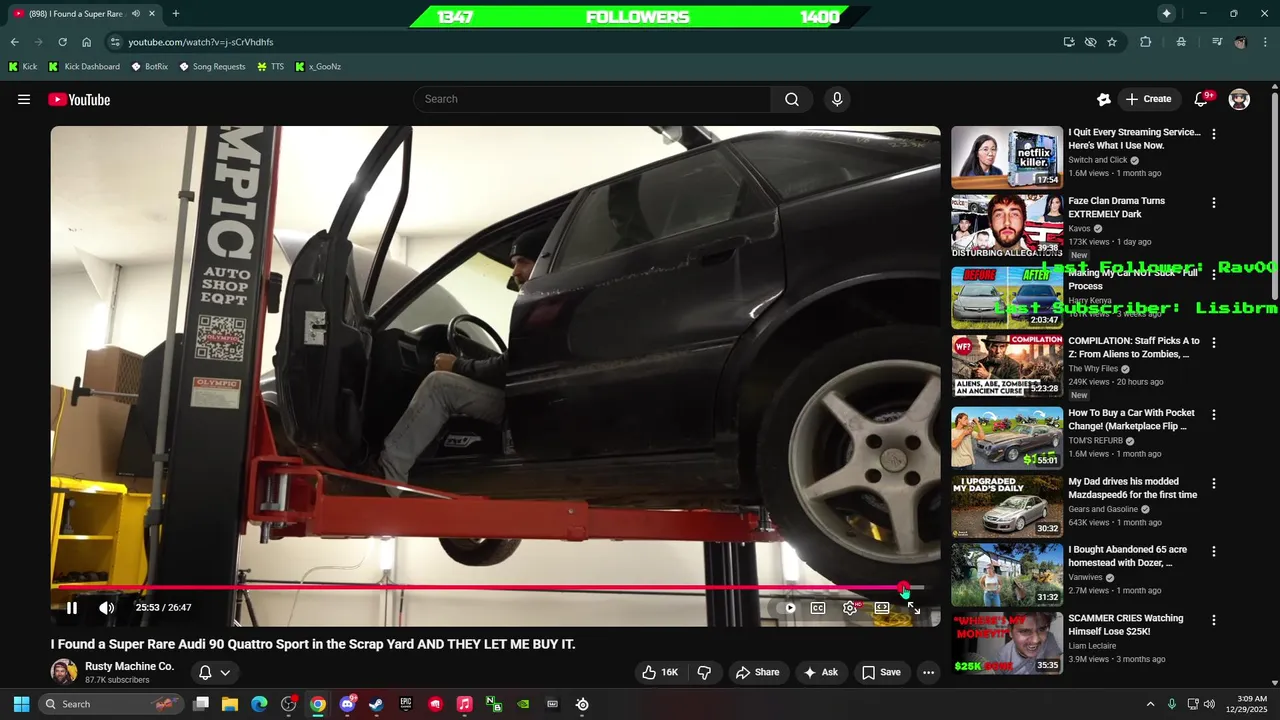Mute the tab via speaker icon
This screenshot has height=720, width=1280.
tap(135, 14)
